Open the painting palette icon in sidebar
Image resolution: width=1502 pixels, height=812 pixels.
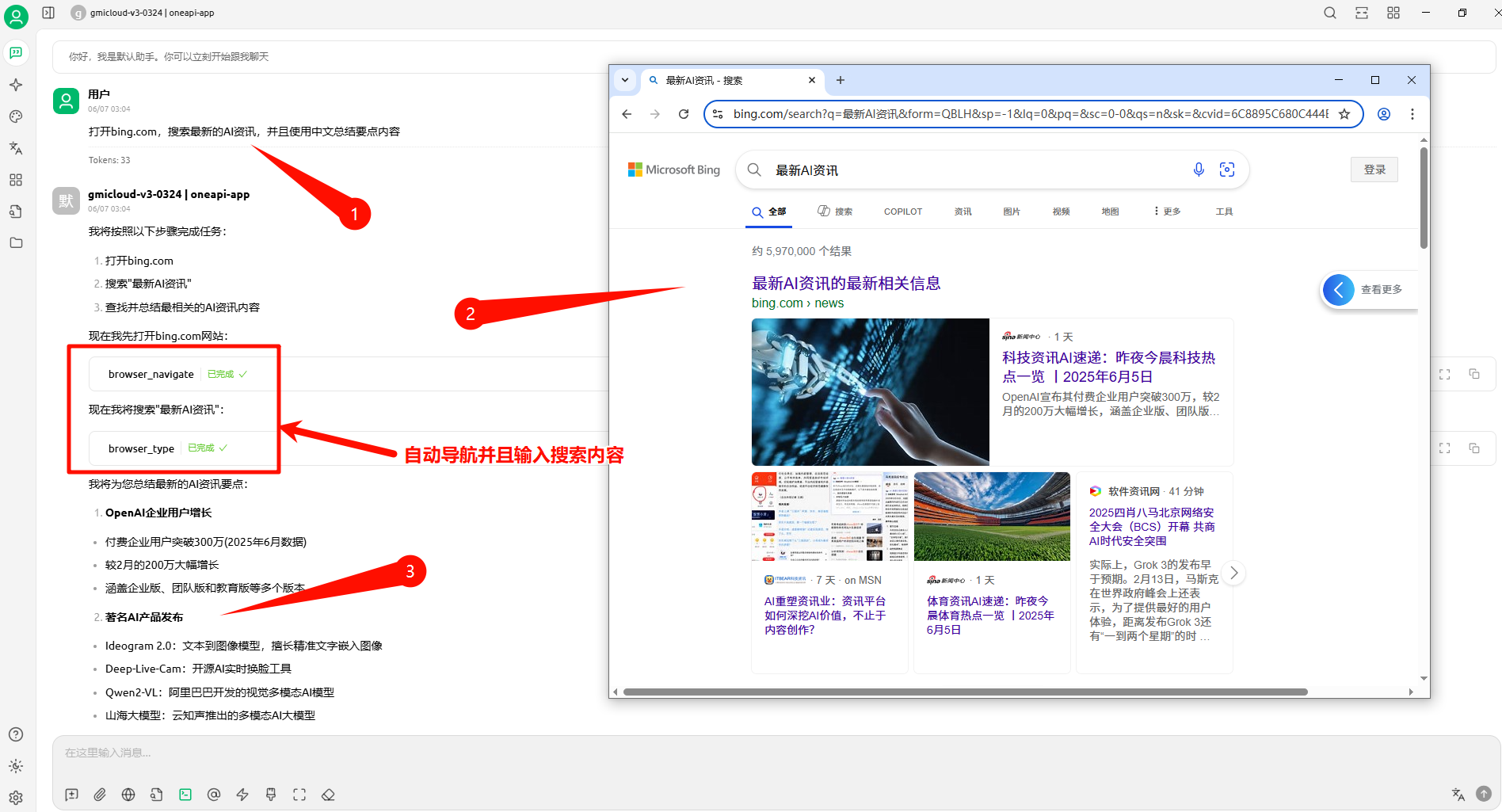(16, 116)
